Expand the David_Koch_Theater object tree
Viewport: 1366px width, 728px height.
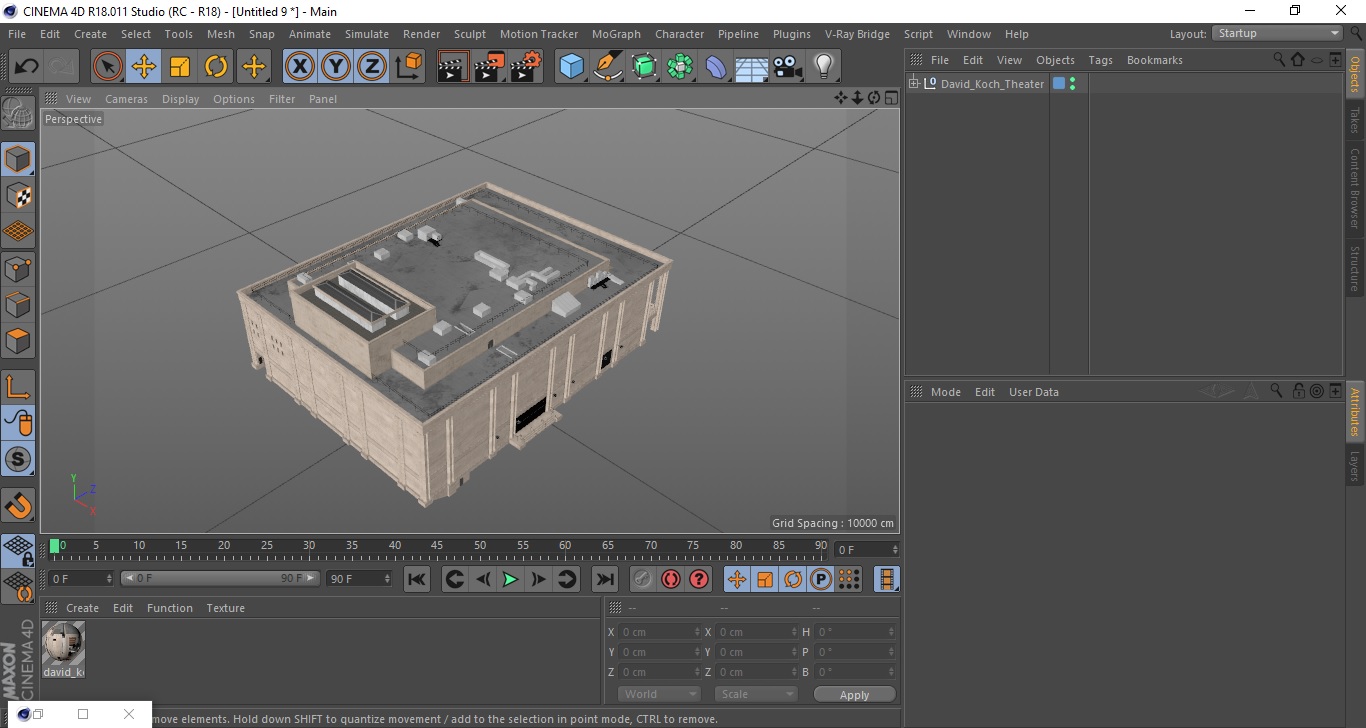click(x=913, y=84)
